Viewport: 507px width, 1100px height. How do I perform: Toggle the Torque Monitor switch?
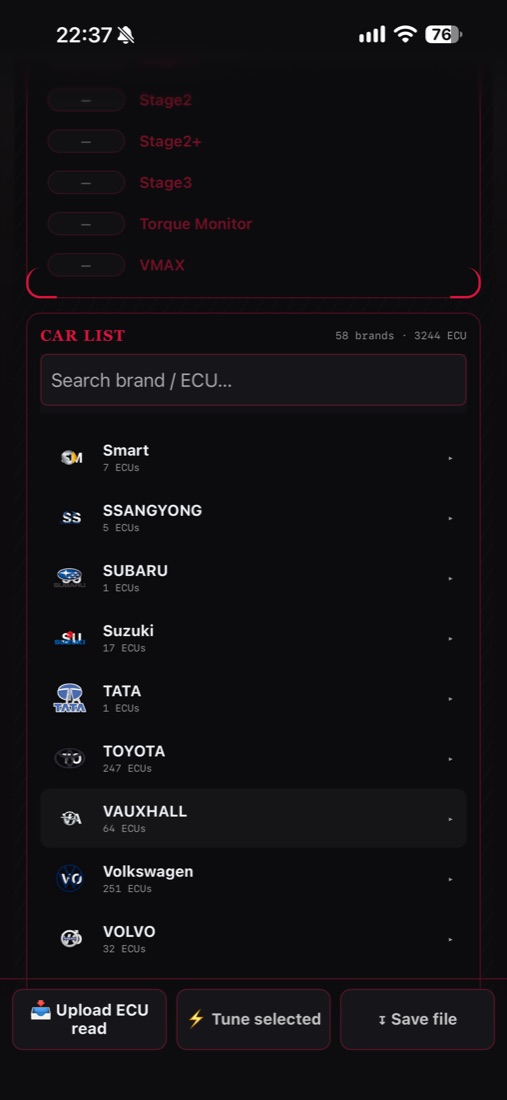(86, 224)
